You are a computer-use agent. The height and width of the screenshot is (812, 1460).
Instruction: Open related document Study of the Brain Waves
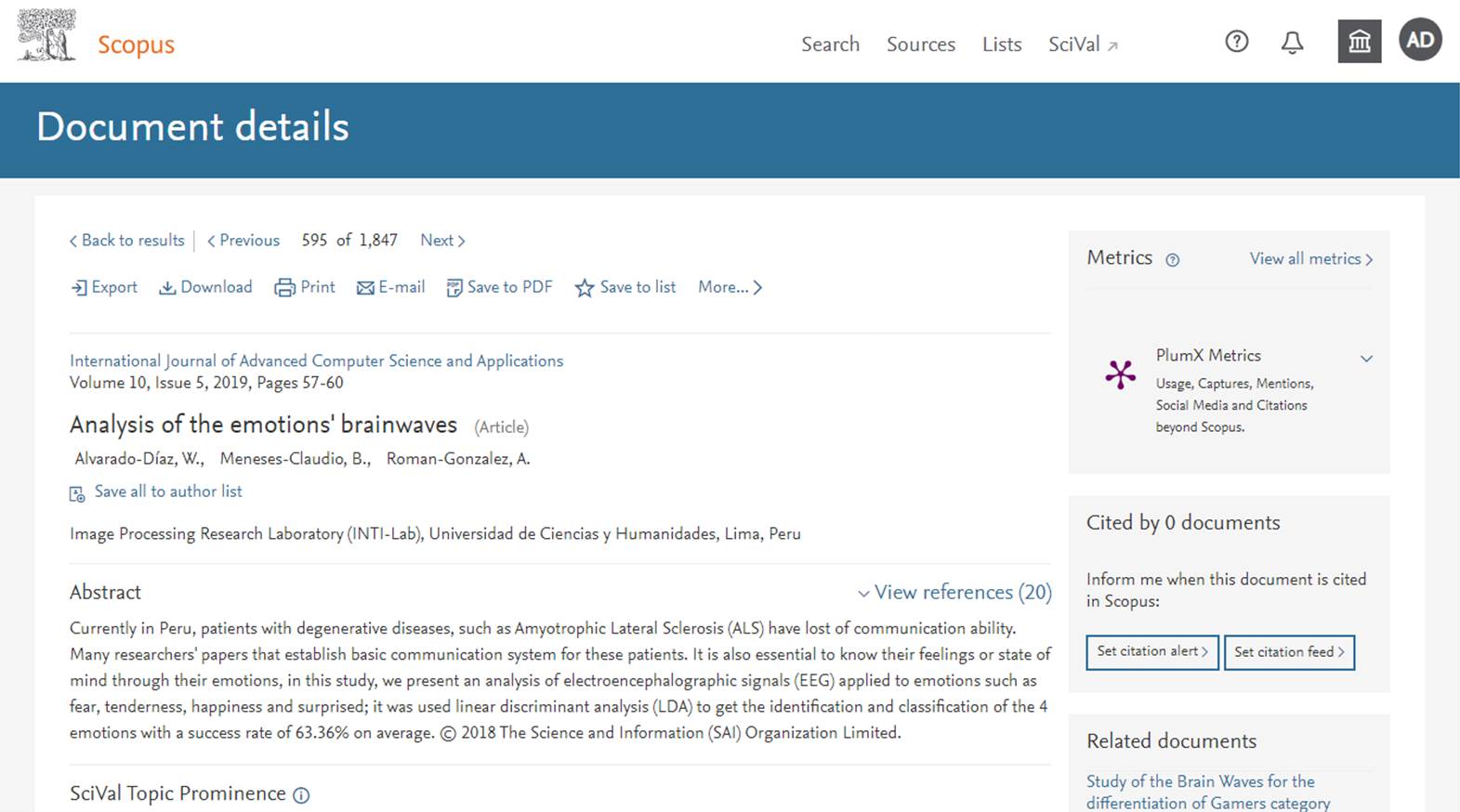tap(1208, 792)
